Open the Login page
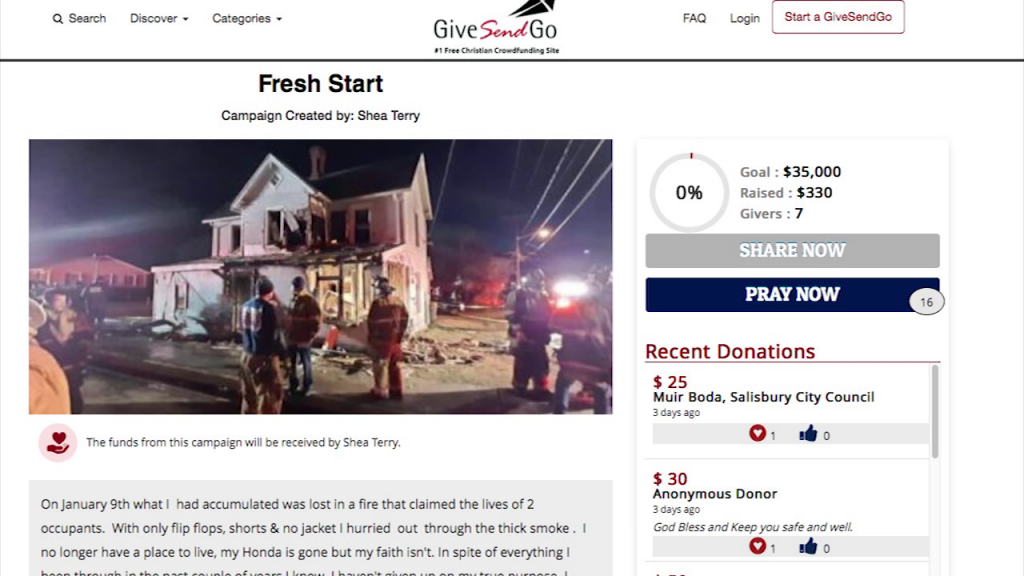The width and height of the screenshot is (1024, 576). point(744,18)
